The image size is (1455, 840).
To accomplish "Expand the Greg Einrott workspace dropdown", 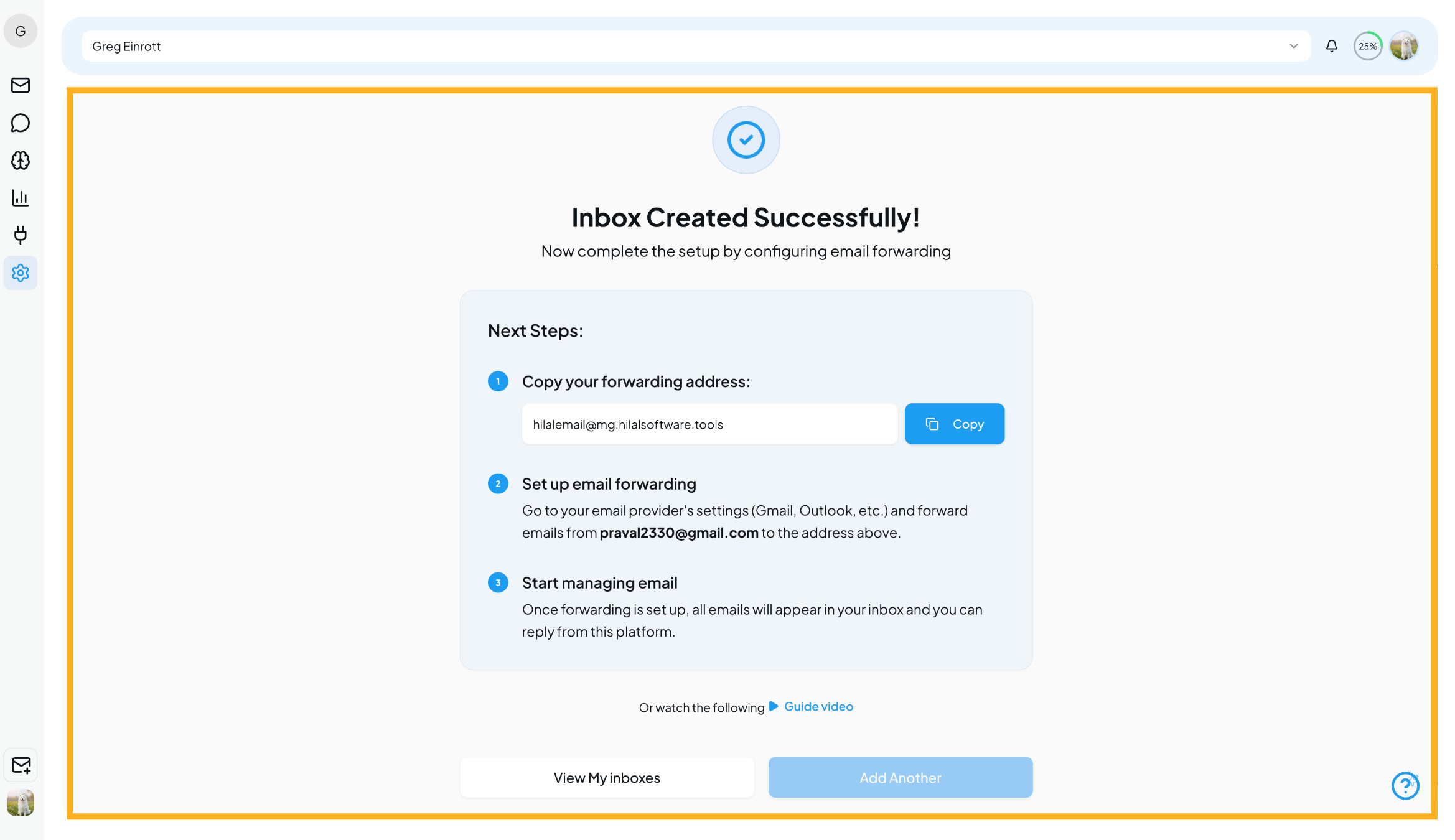I will coord(1293,45).
